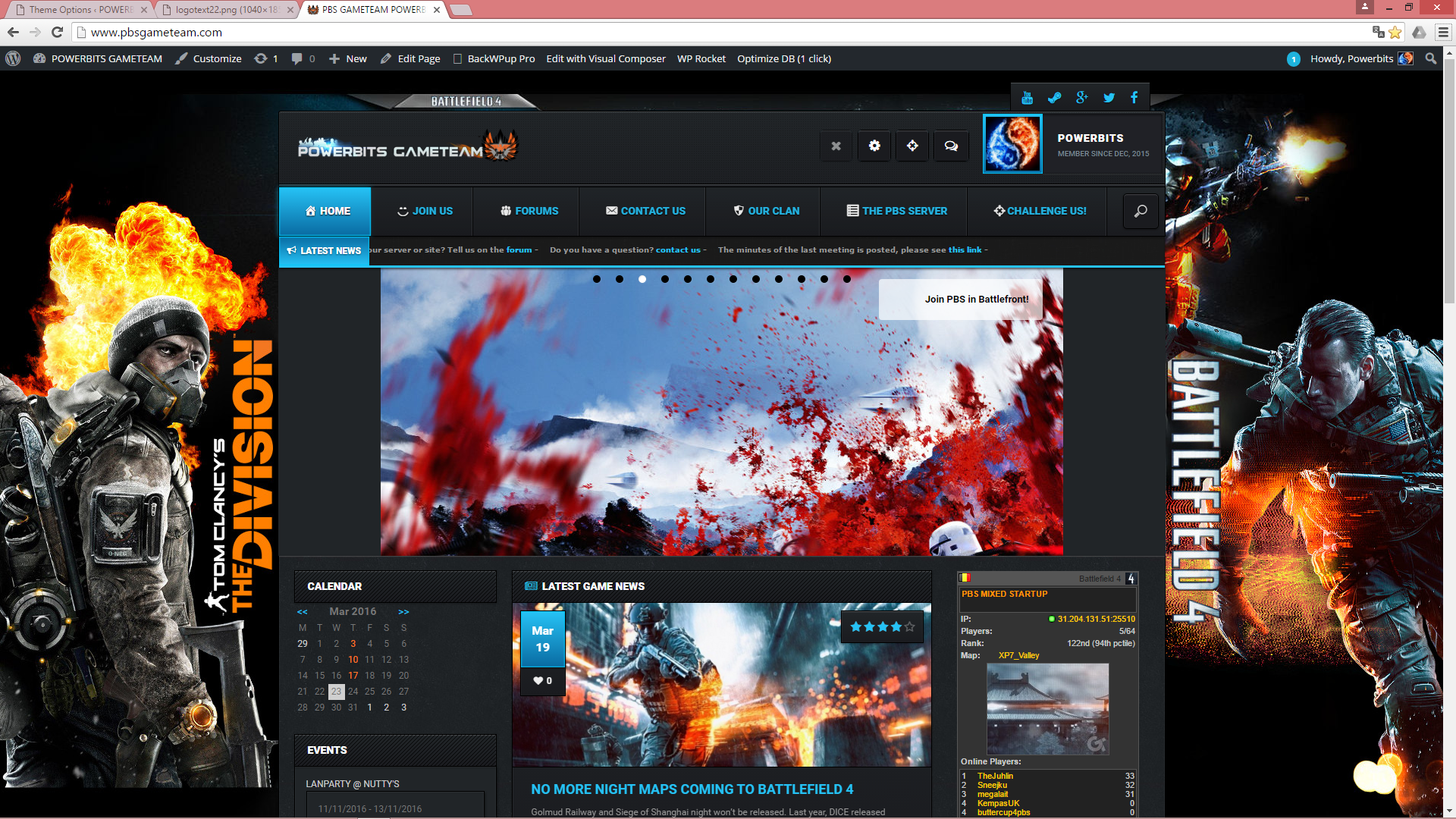
Task: Follow the contact us link in news ticker
Action: (x=678, y=249)
